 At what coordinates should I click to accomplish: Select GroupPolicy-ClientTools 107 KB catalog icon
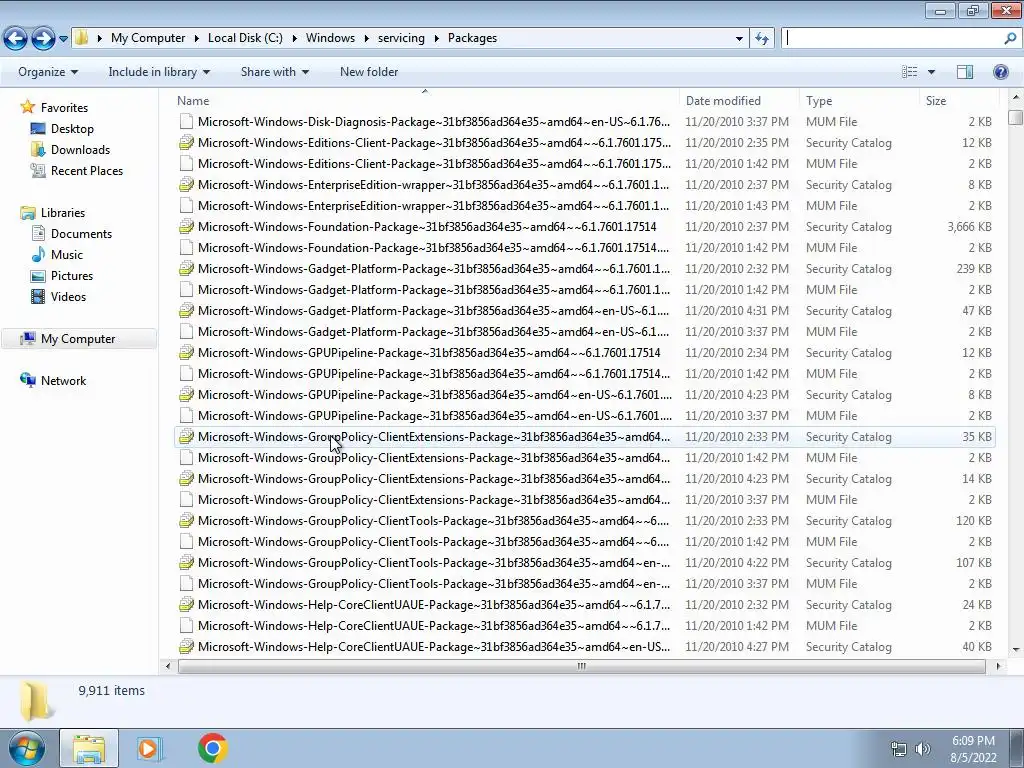tap(186, 563)
